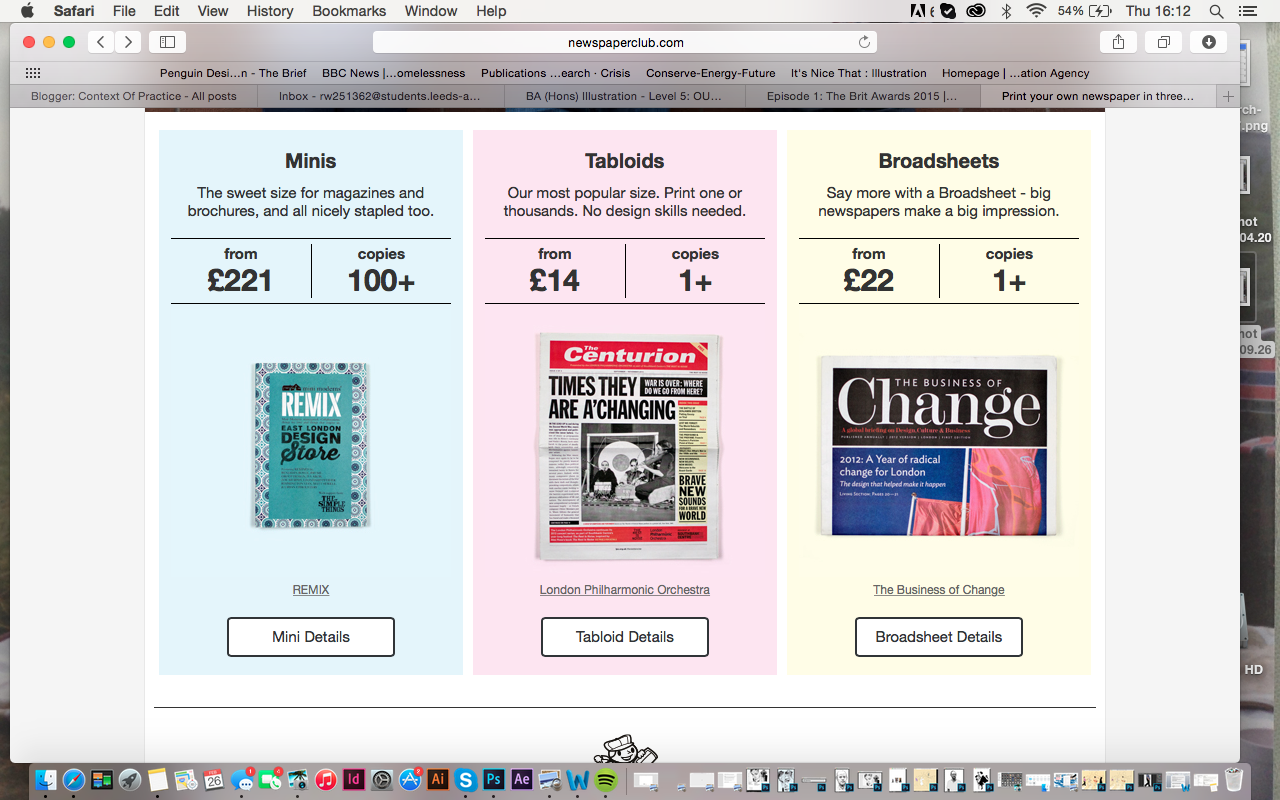Launch After Effects from the Dock
This screenshot has height=800, width=1280.
521,780
